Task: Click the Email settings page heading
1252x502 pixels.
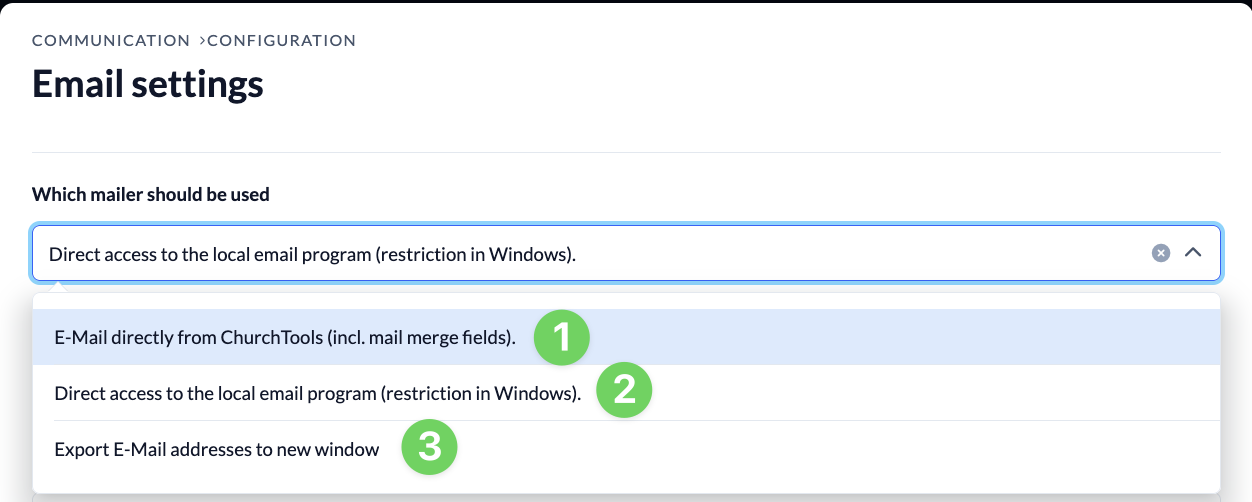Action: [148, 84]
